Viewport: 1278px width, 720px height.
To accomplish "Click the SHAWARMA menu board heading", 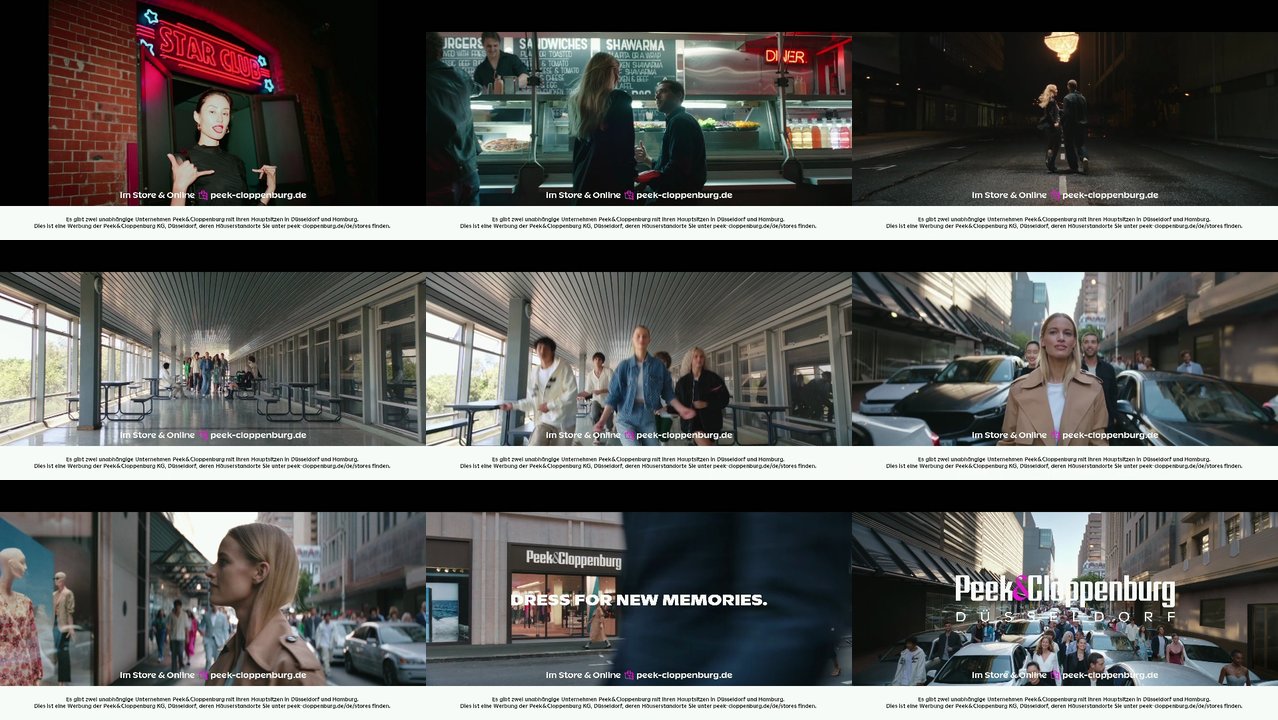I will point(634,44).
